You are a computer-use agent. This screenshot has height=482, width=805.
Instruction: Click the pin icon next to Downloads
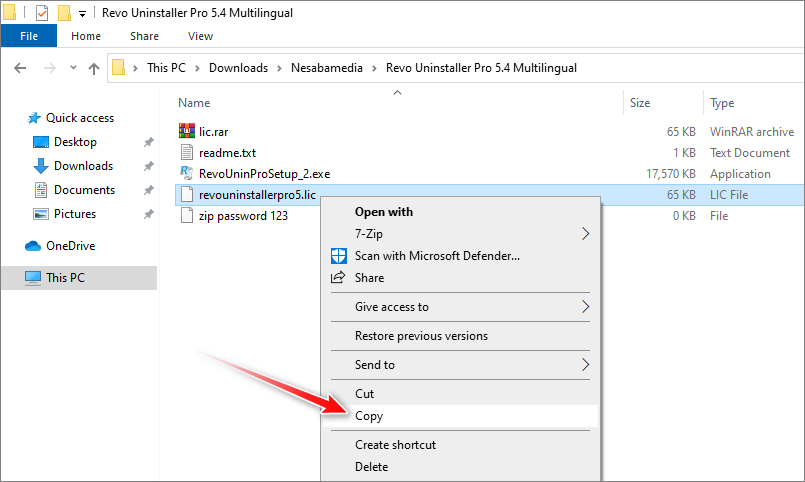pos(148,166)
